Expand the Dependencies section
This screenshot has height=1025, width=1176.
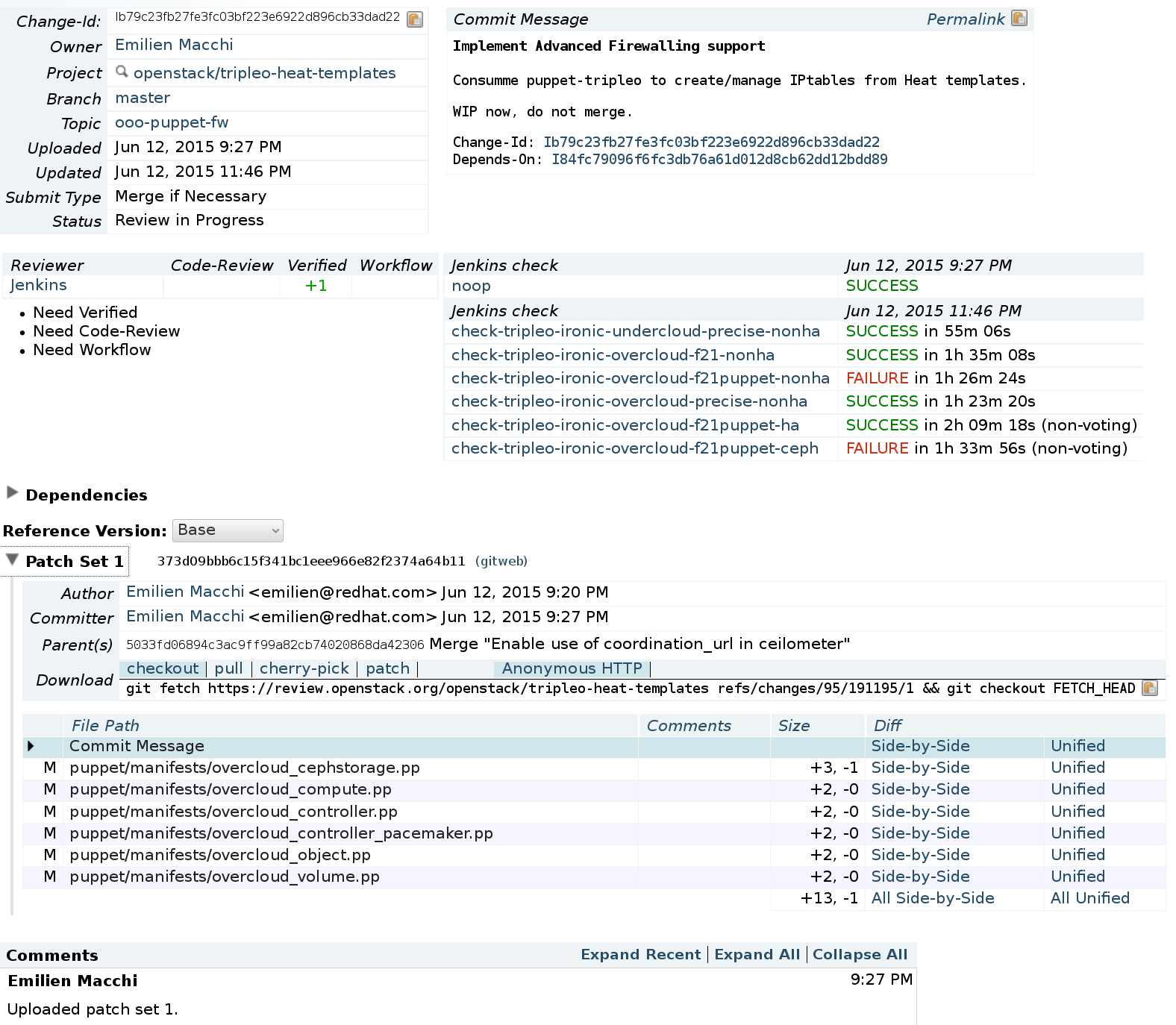click(x=12, y=492)
